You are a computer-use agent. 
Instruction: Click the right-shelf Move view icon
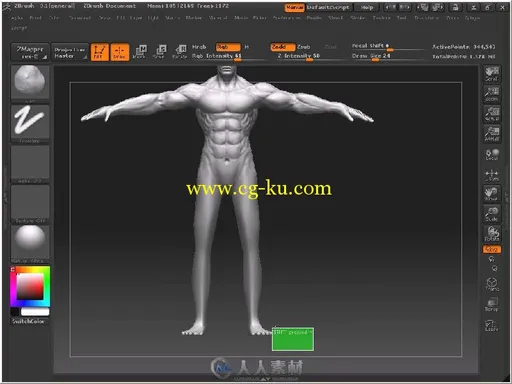click(492, 194)
